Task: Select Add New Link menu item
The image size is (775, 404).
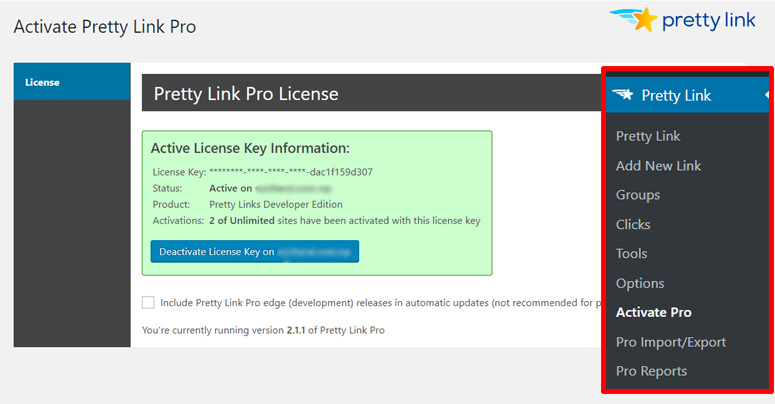Action: [658, 166]
